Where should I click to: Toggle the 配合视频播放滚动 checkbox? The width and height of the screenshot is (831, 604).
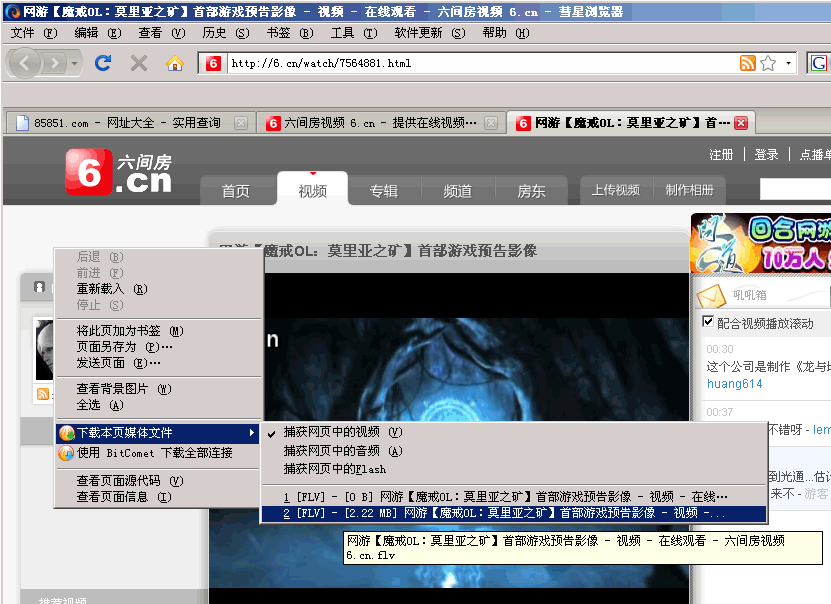click(708, 322)
